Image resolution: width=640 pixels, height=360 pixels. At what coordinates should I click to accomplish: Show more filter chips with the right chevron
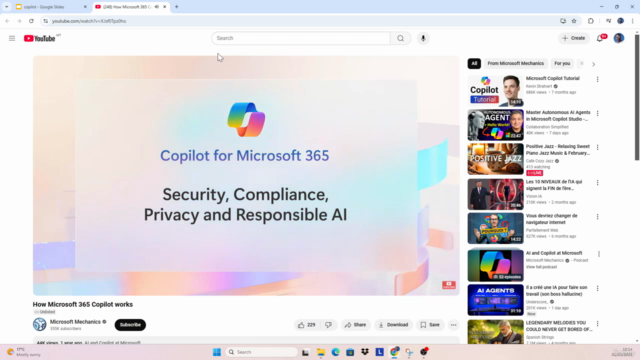(x=593, y=64)
